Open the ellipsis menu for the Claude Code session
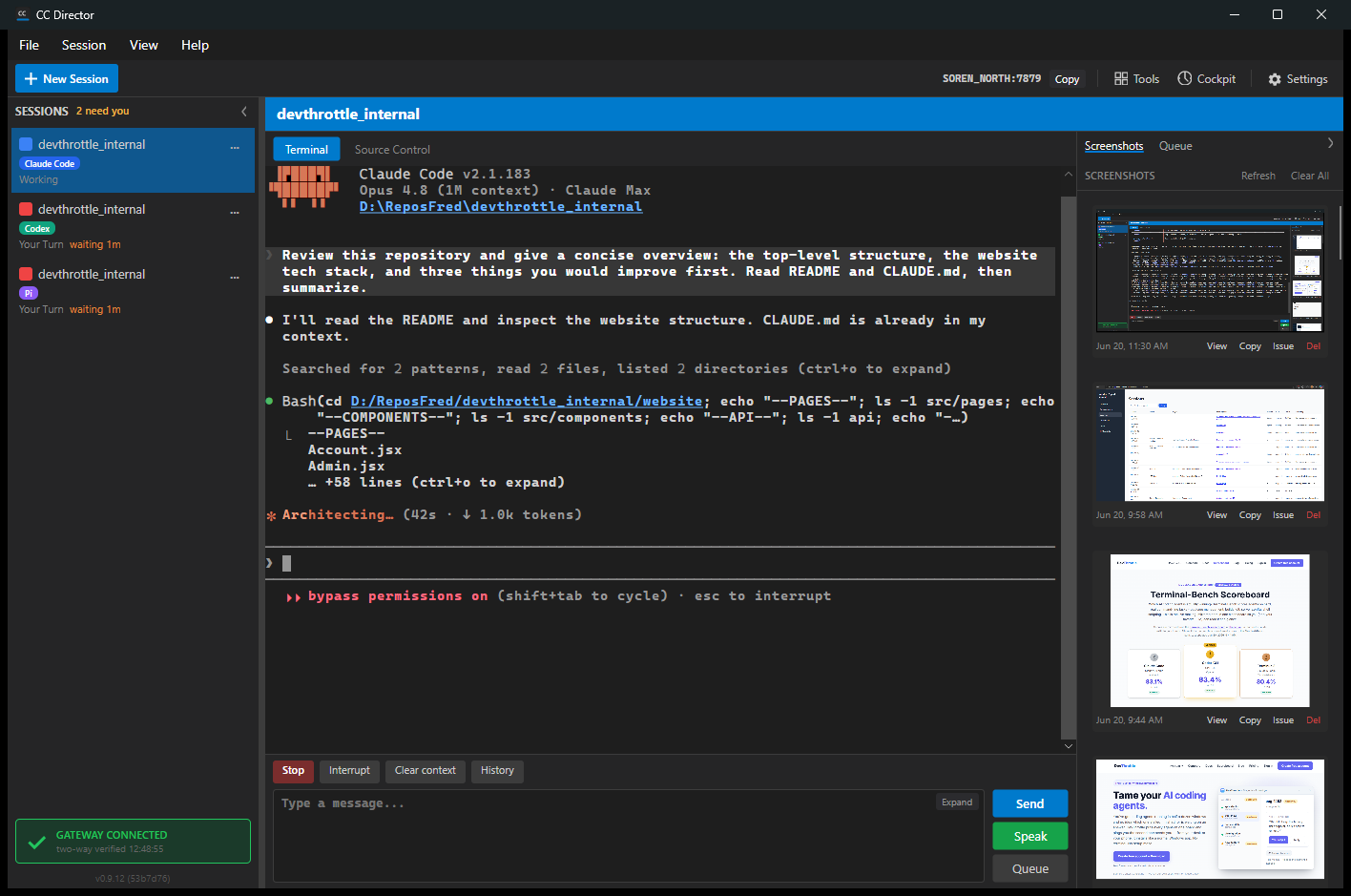Viewport: 1351px width, 896px height. coord(235,148)
